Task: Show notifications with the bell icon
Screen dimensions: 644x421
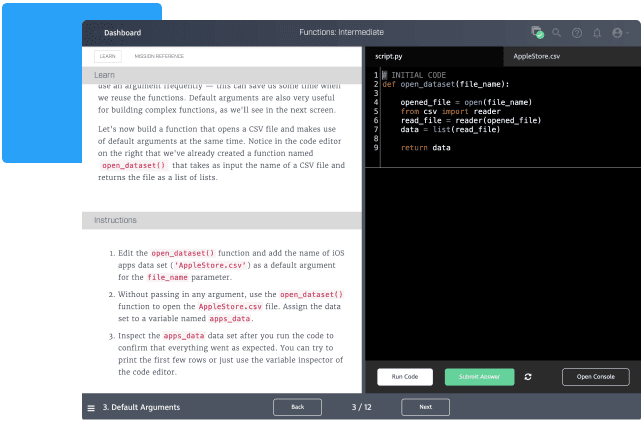Action: 597,33
